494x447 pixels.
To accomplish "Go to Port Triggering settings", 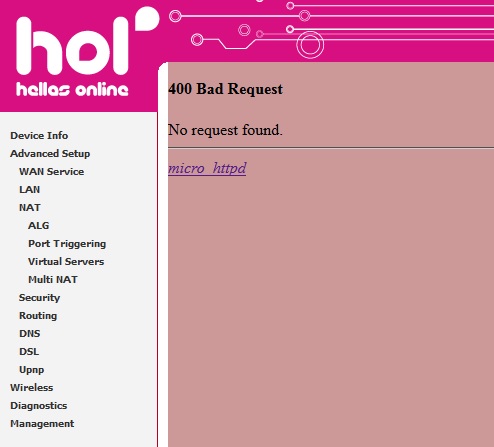I will [67, 244].
